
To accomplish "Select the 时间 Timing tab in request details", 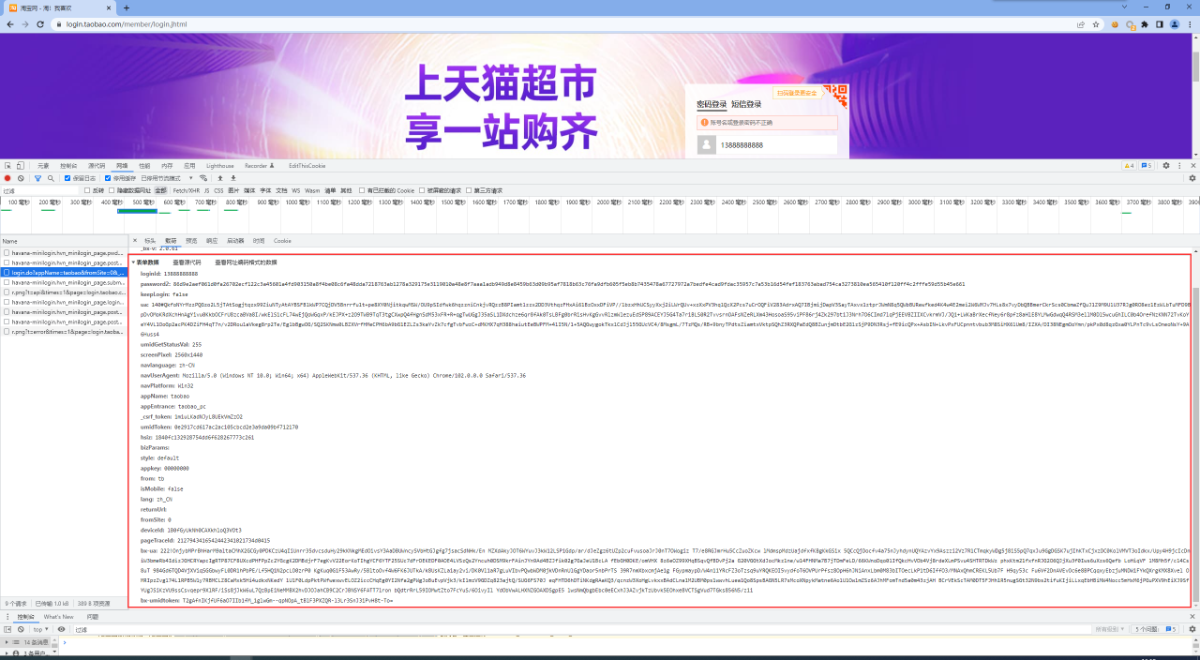I will [x=258, y=240].
